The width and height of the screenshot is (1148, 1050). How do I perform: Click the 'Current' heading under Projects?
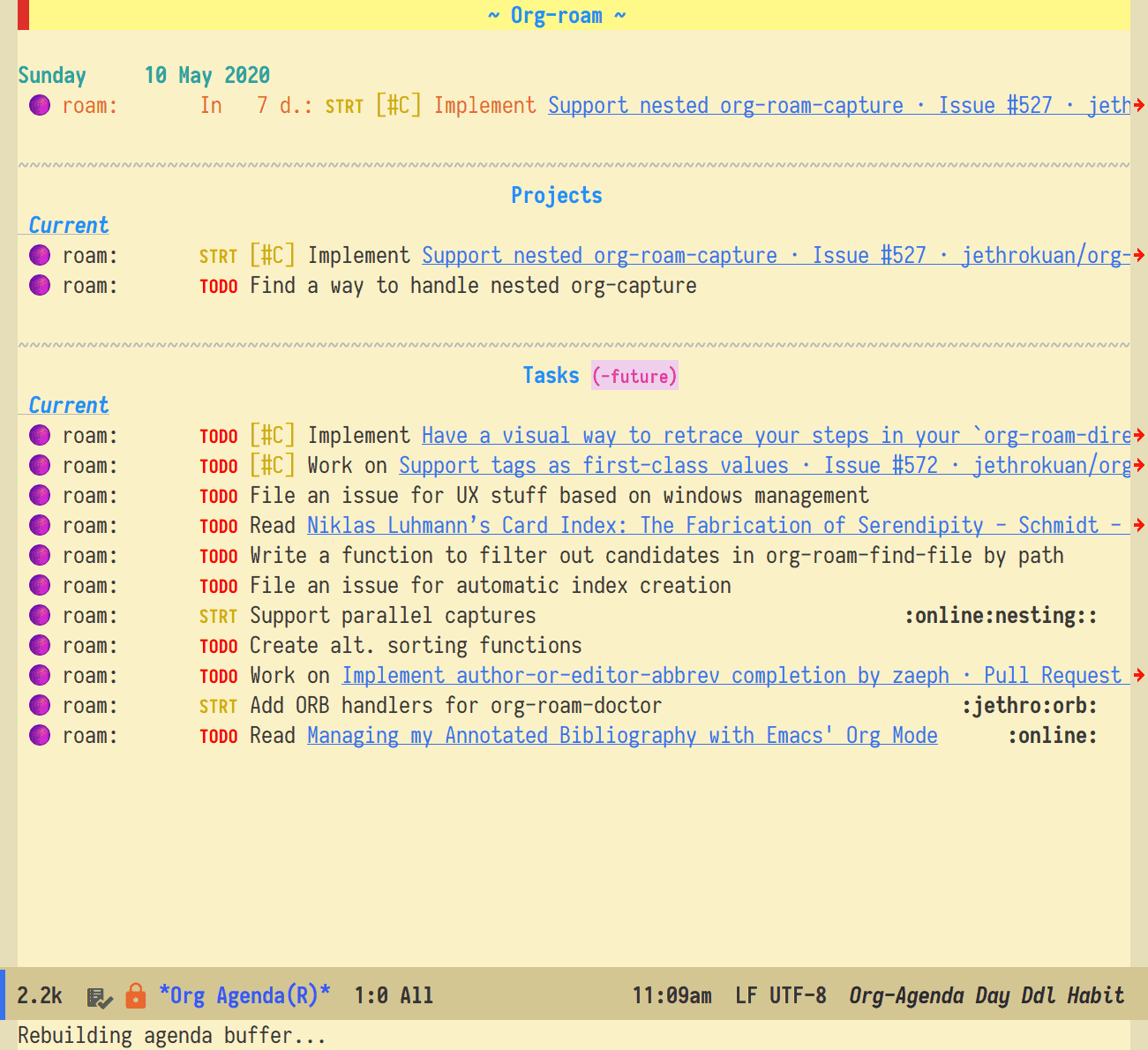(x=69, y=226)
